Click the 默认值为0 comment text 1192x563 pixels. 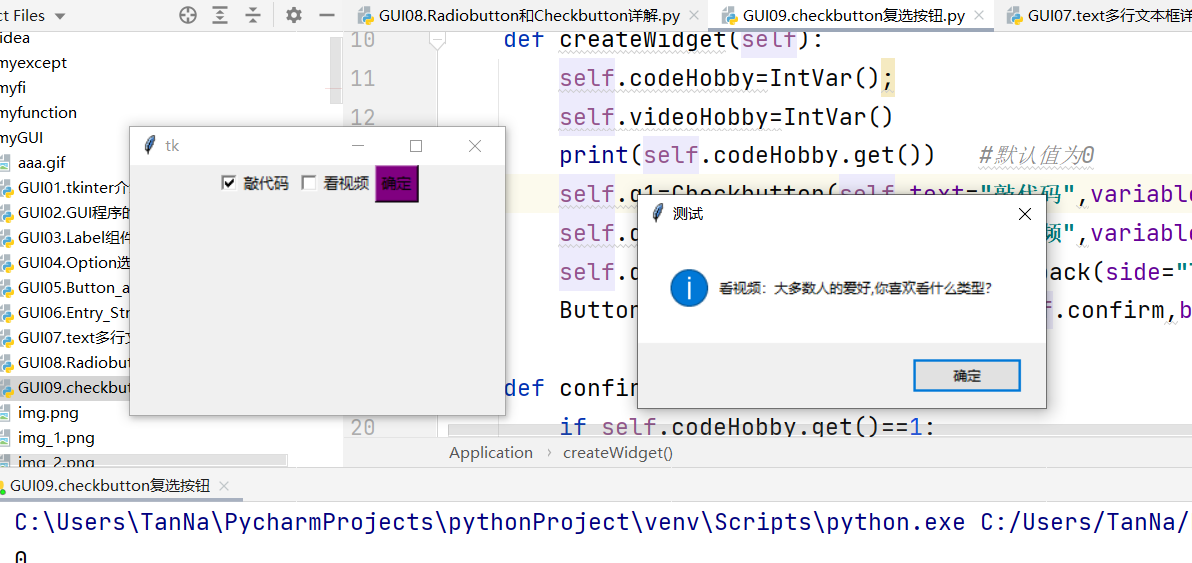point(1036,156)
